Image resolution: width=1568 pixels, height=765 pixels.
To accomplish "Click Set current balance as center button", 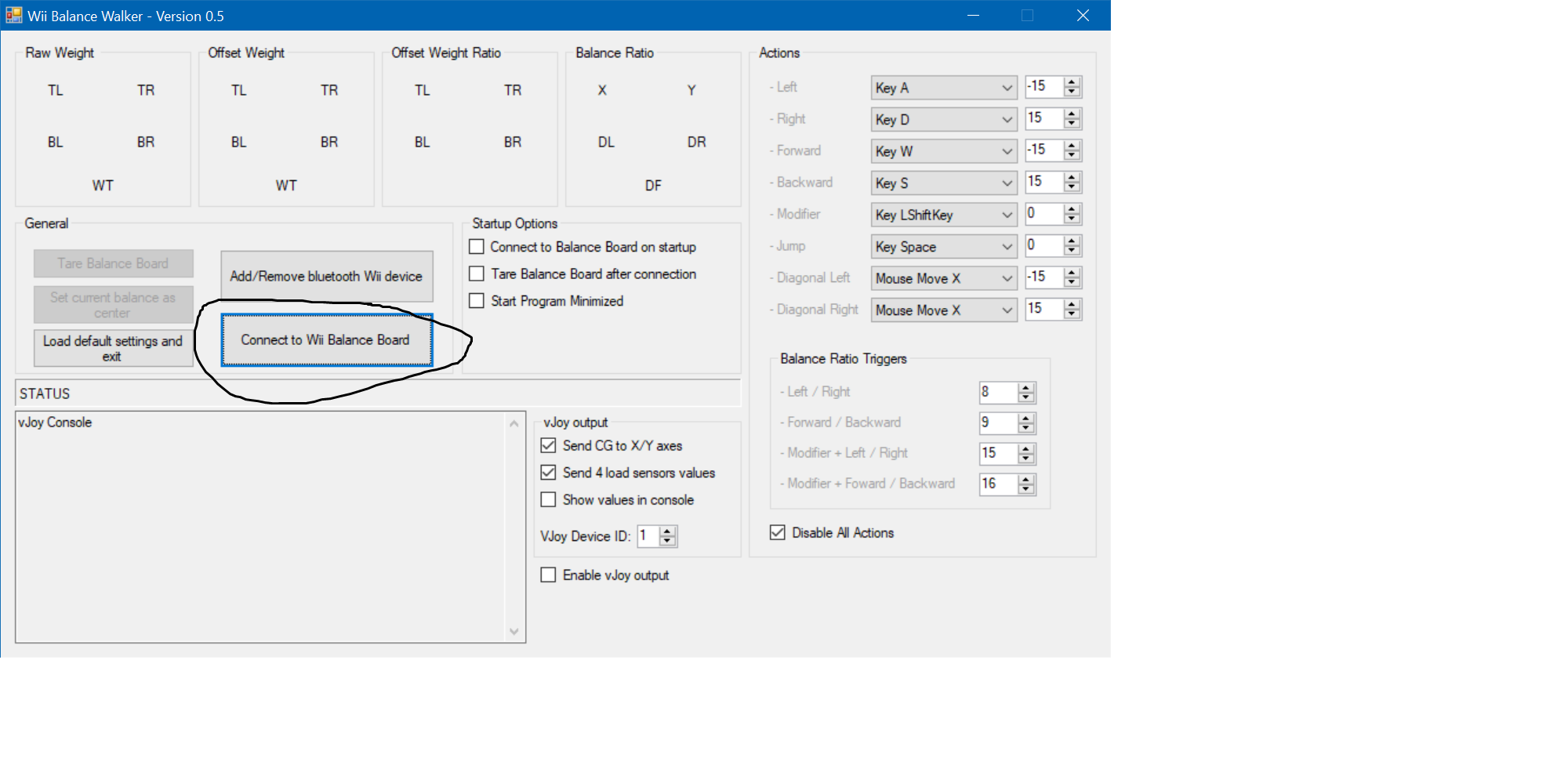I will (x=113, y=305).
